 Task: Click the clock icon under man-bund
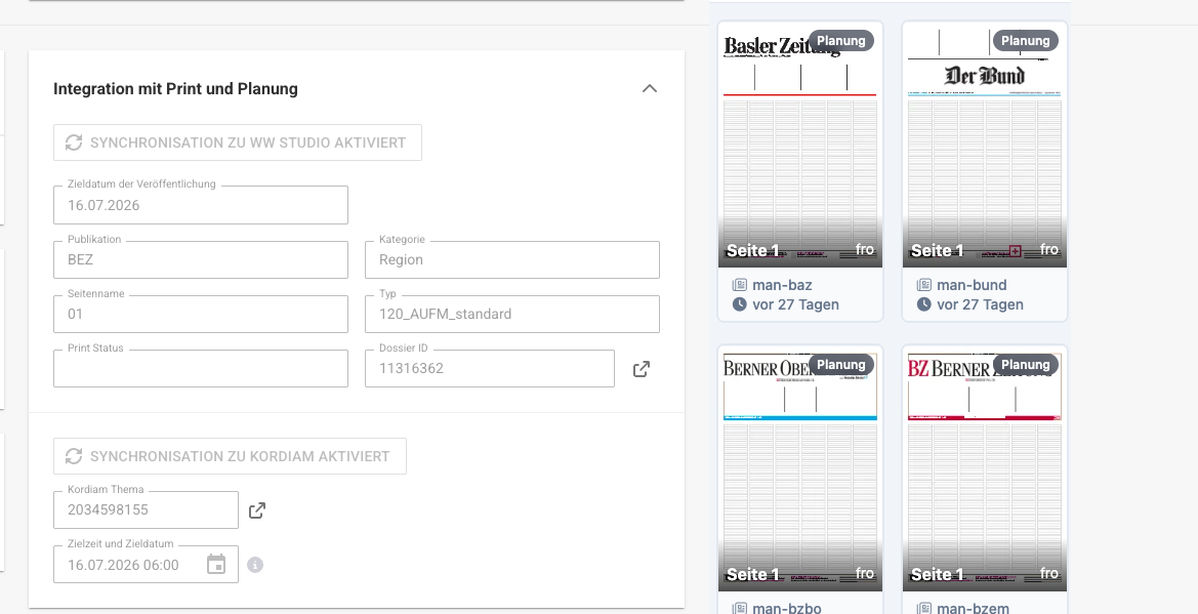(924, 305)
